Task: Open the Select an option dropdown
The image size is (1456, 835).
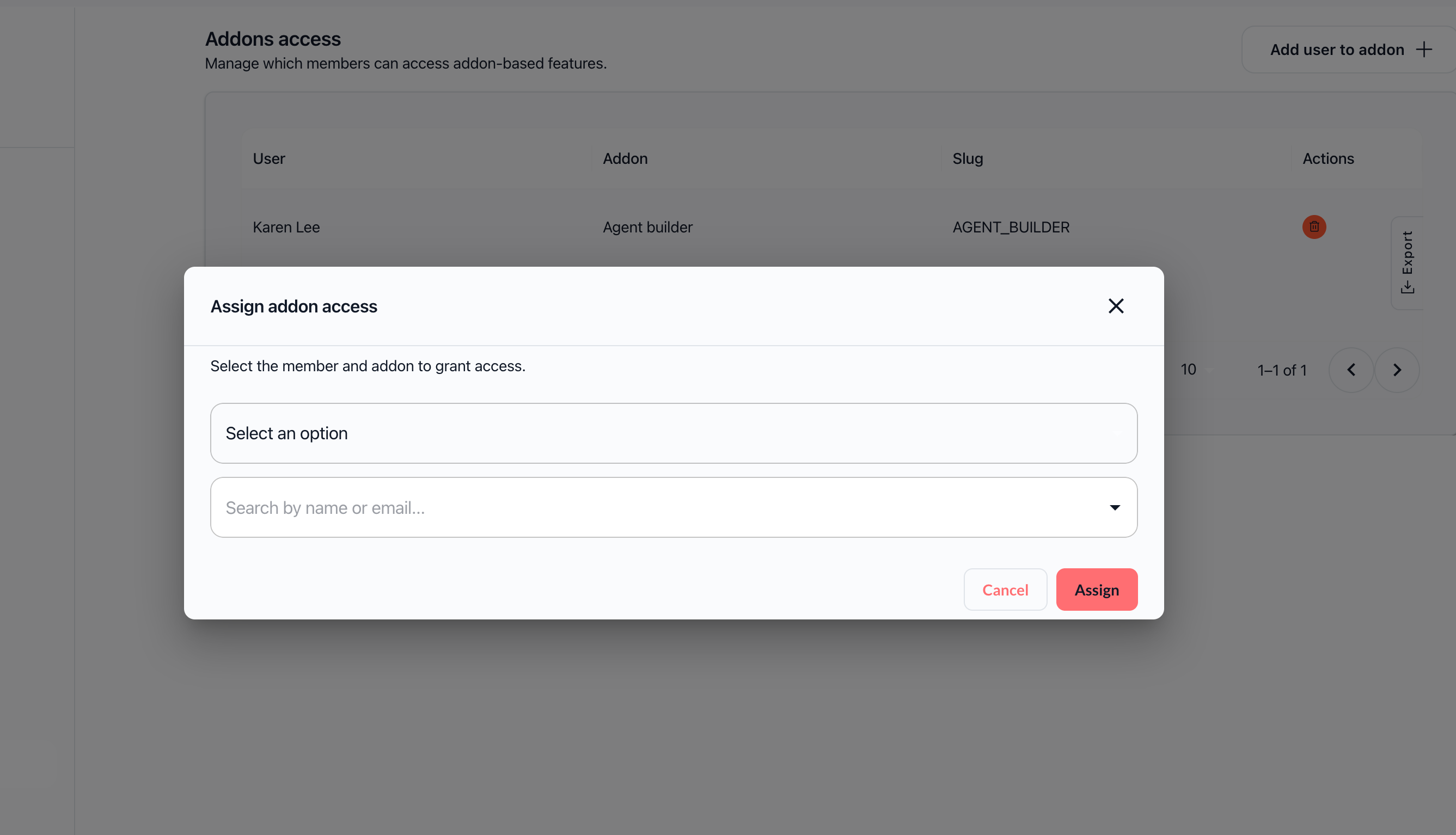Action: pyautogui.click(x=674, y=433)
